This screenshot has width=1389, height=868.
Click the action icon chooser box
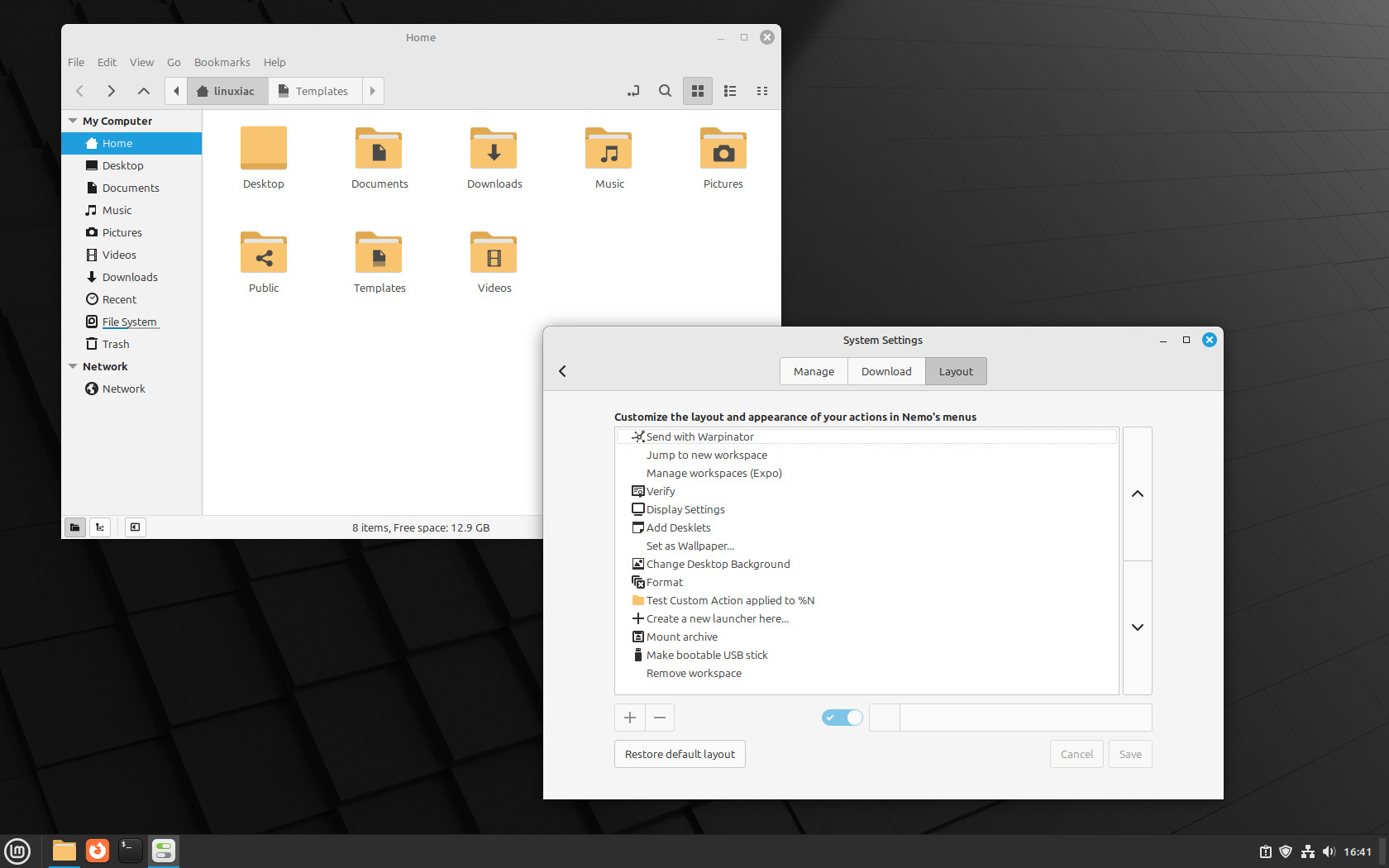[885, 718]
